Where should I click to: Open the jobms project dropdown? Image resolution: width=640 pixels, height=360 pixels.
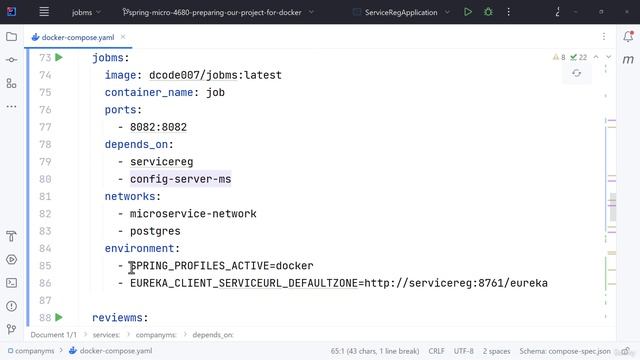(x=86, y=12)
